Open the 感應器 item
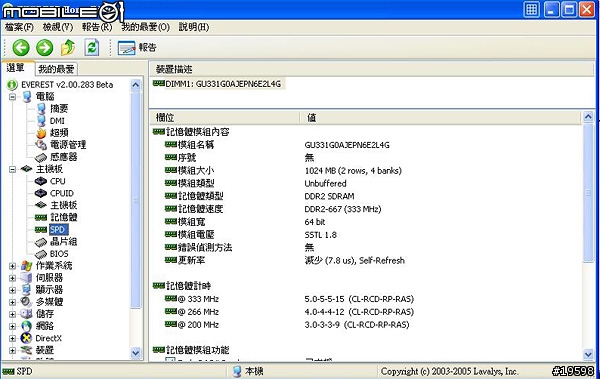600x379 pixels. [64, 157]
